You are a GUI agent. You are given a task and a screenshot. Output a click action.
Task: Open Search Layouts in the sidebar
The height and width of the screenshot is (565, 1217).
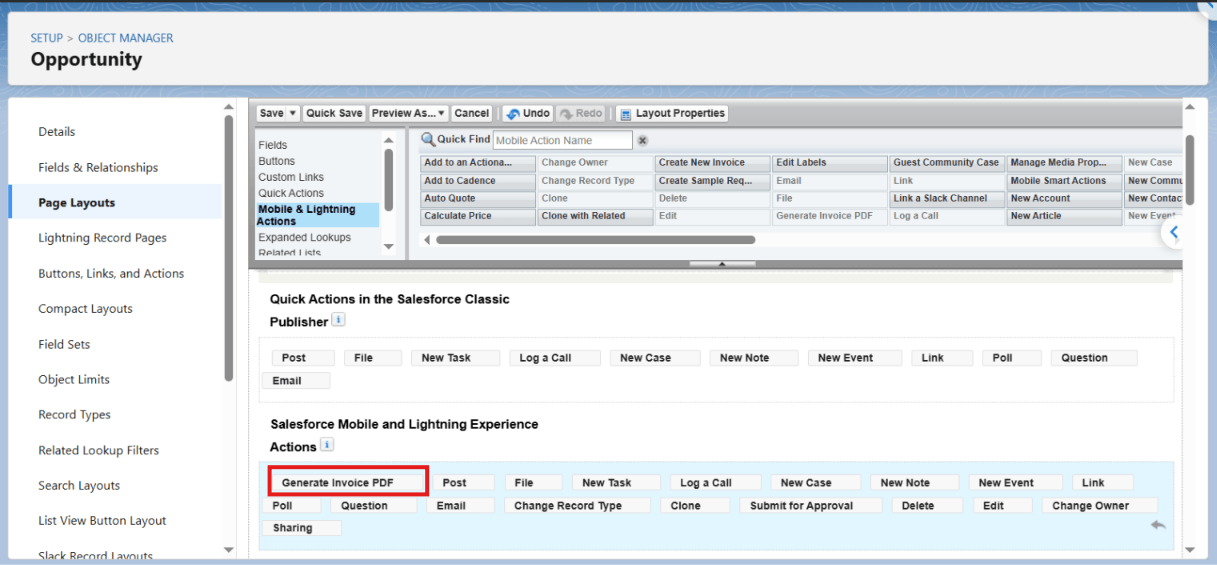[79, 486]
